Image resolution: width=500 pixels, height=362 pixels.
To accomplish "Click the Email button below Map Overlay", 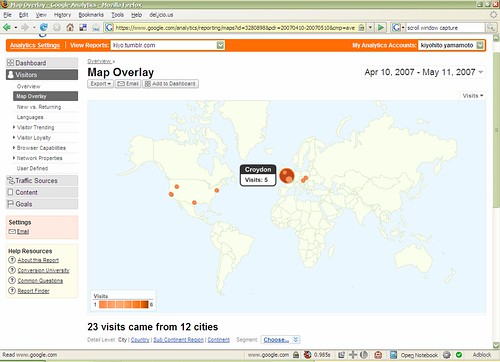I will [x=128, y=84].
